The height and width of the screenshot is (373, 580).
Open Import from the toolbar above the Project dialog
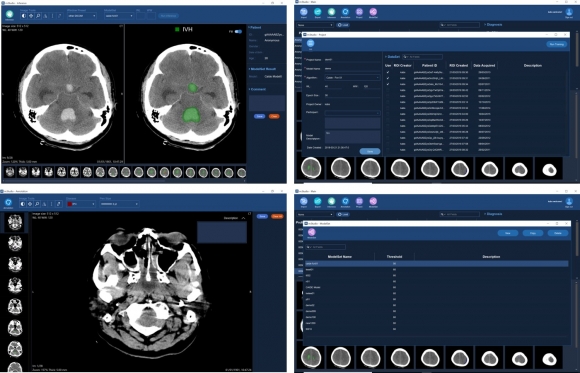[x=304, y=13]
